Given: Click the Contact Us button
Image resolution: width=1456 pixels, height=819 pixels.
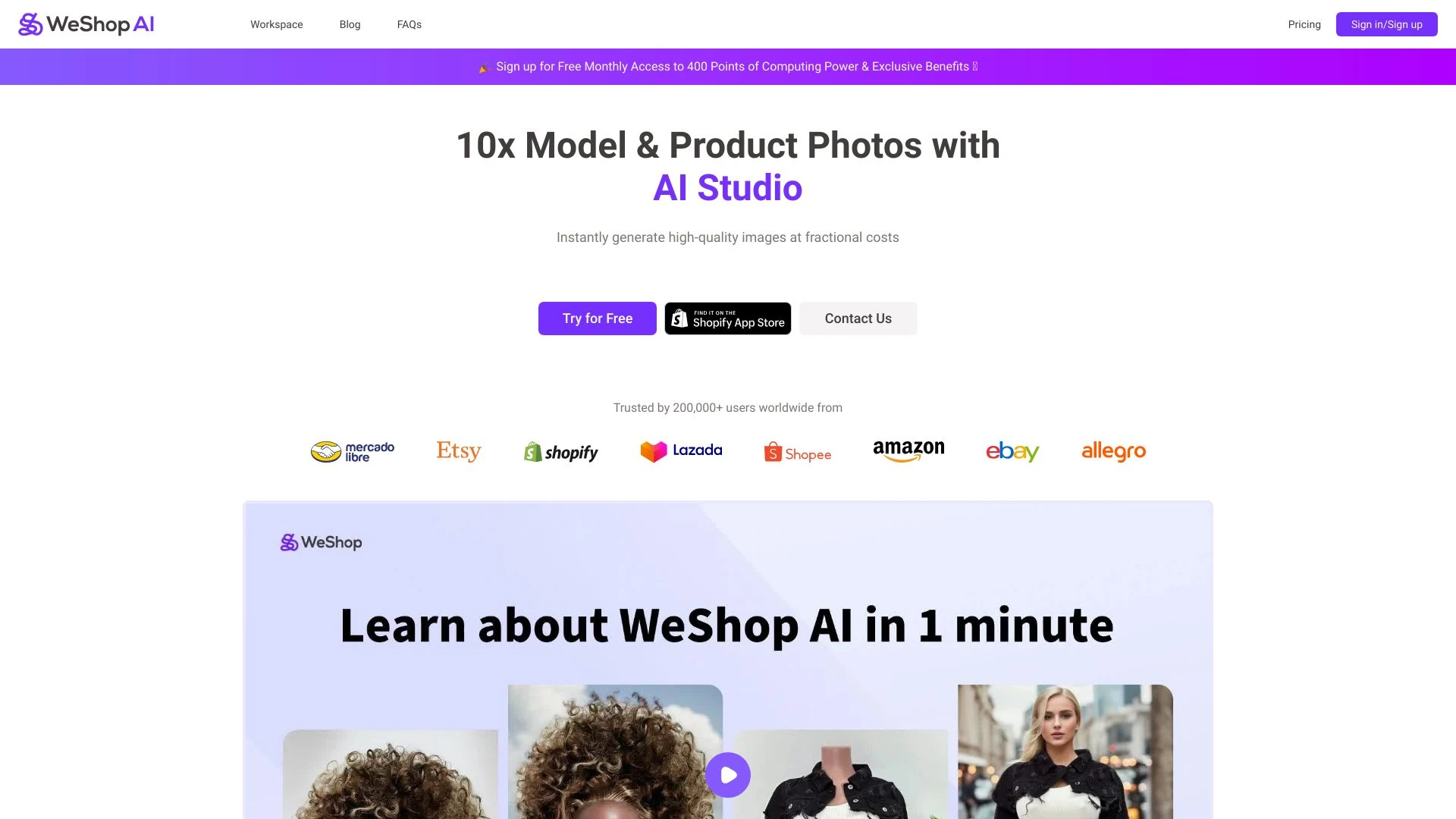Looking at the screenshot, I should tap(857, 318).
